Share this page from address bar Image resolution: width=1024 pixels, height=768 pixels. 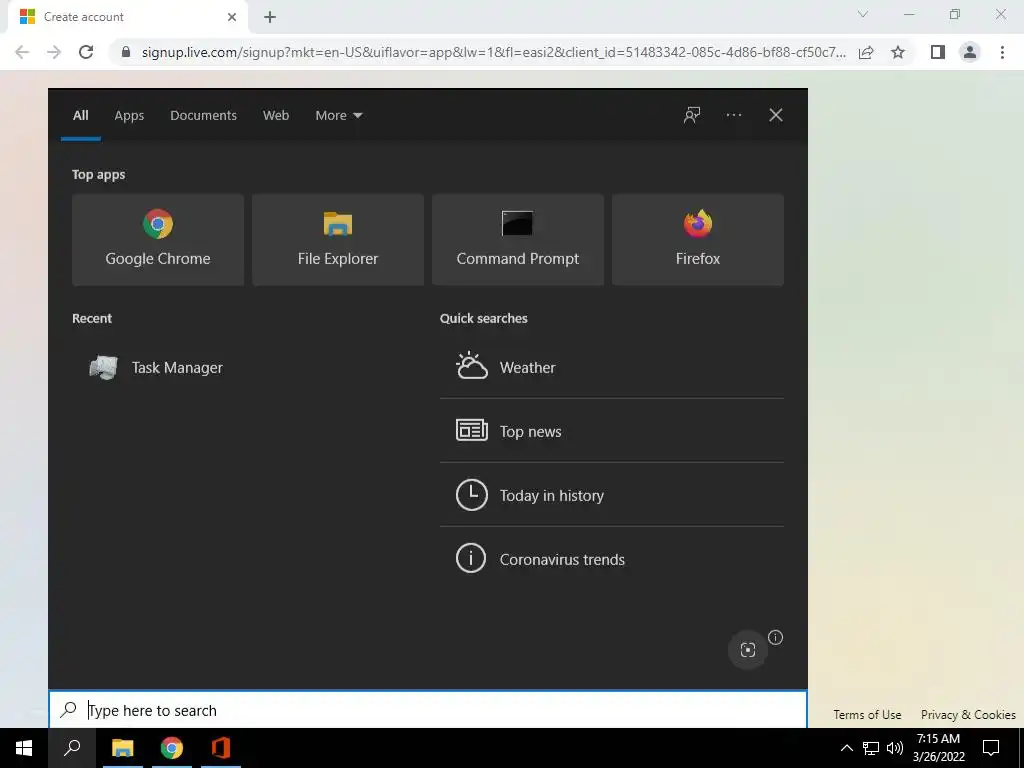click(866, 52)
